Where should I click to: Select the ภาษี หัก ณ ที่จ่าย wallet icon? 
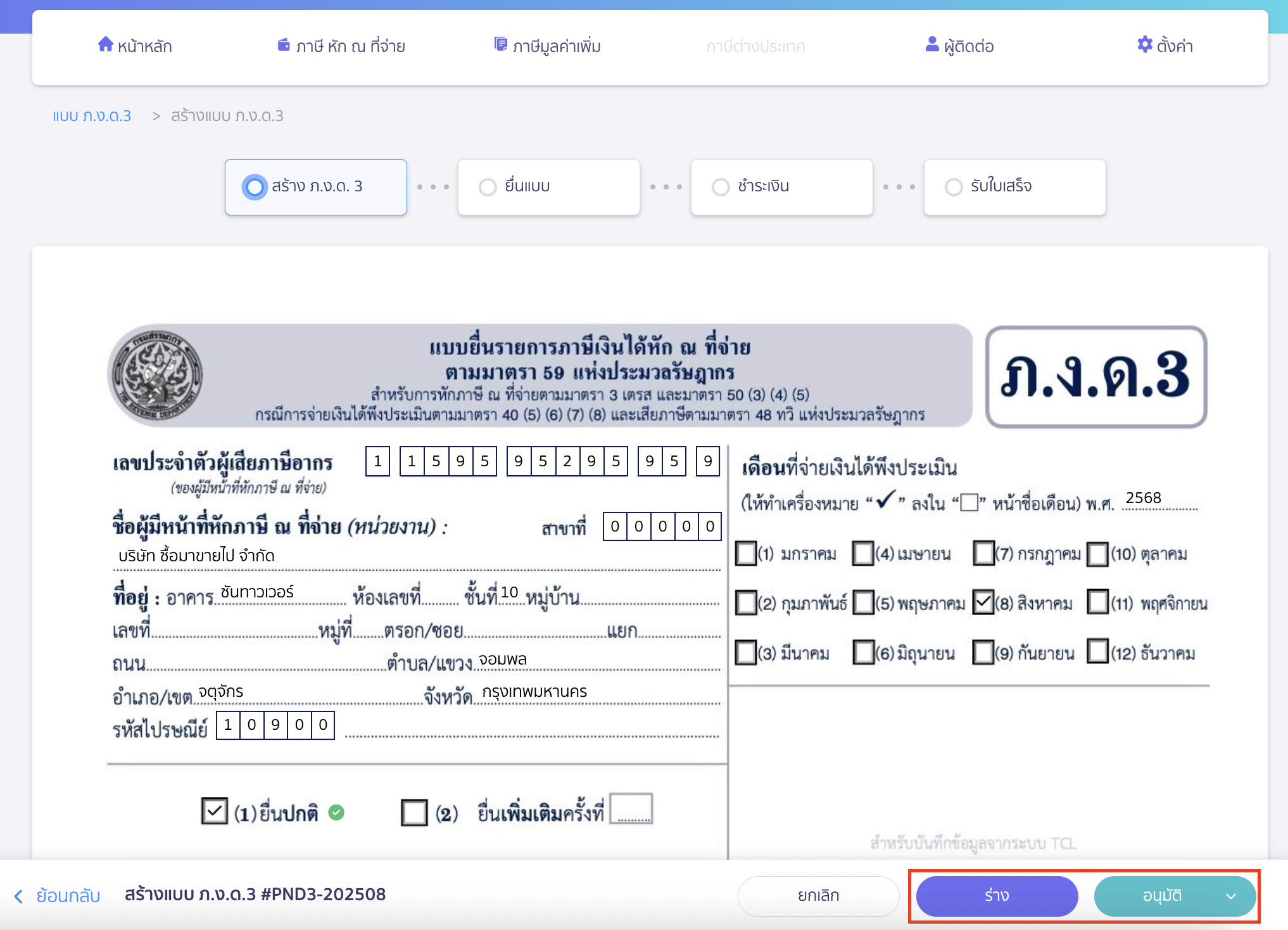(x=283, y=44)
